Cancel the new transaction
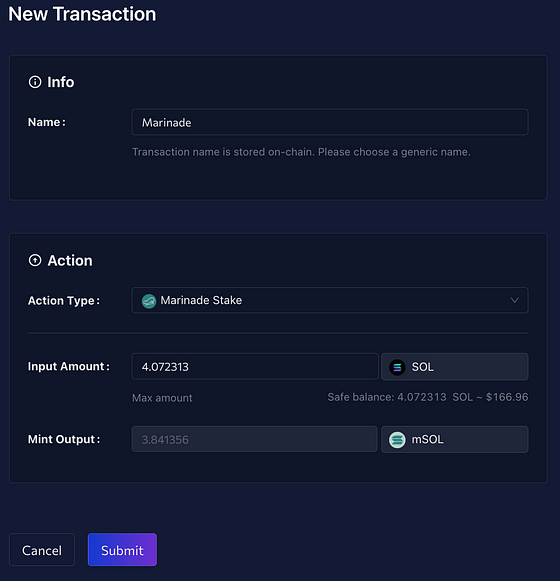560x581 pixels. pos(42,550)
